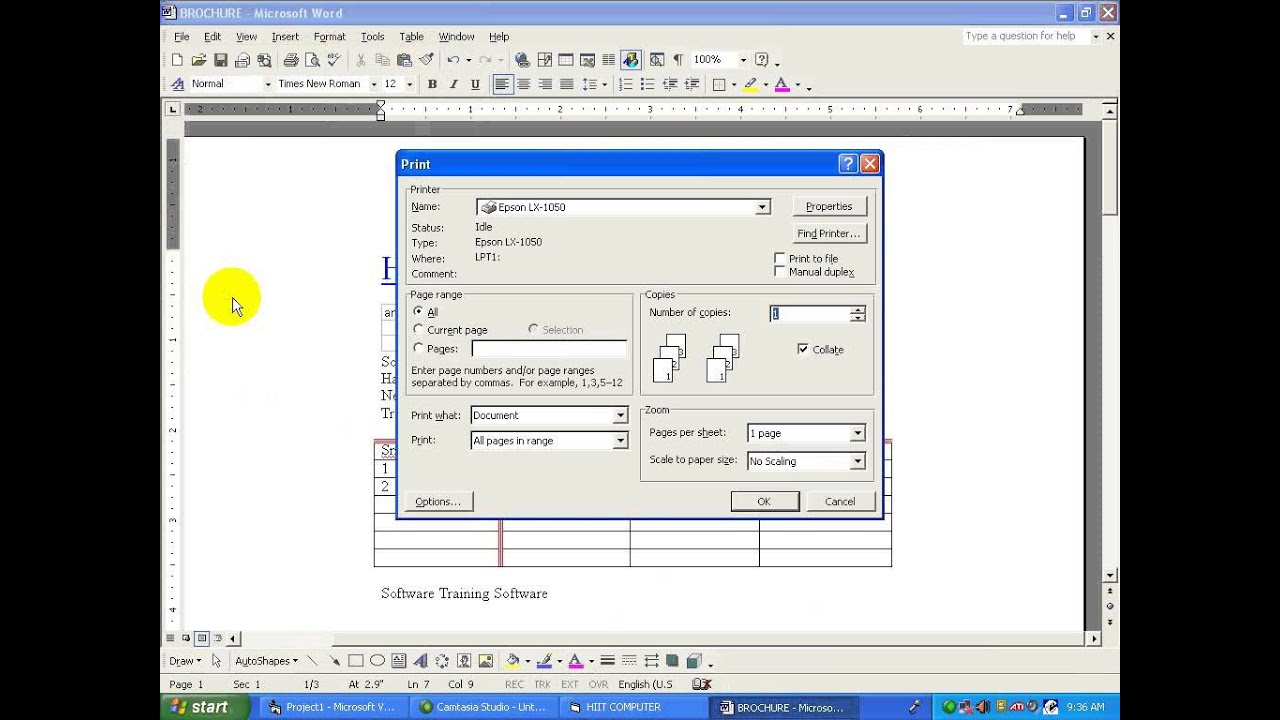Click the Insert WordArt icon
Screen dimensions: 1280x720
421,661
